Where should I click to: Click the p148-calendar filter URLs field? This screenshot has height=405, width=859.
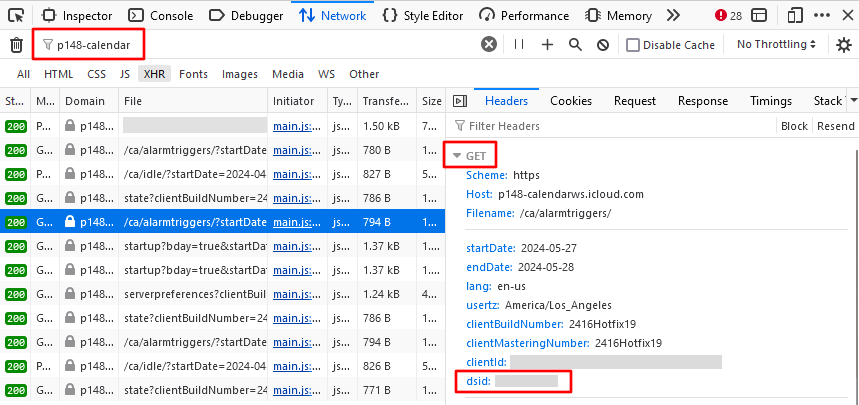(x=256, y=45)
